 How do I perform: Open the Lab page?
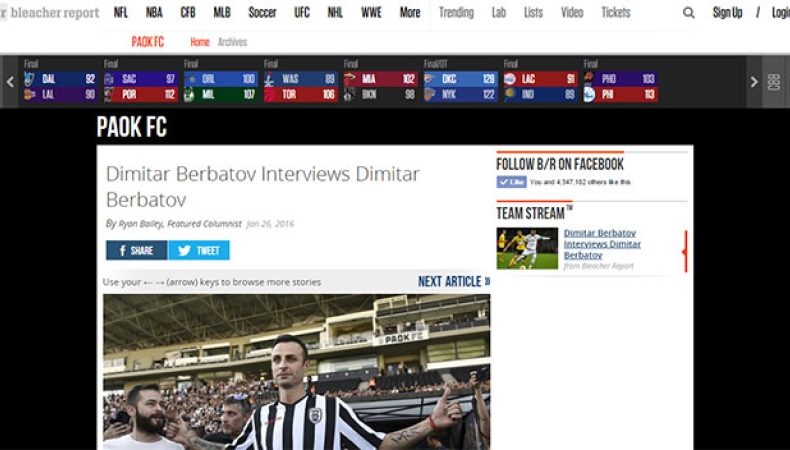pos(499,13)
